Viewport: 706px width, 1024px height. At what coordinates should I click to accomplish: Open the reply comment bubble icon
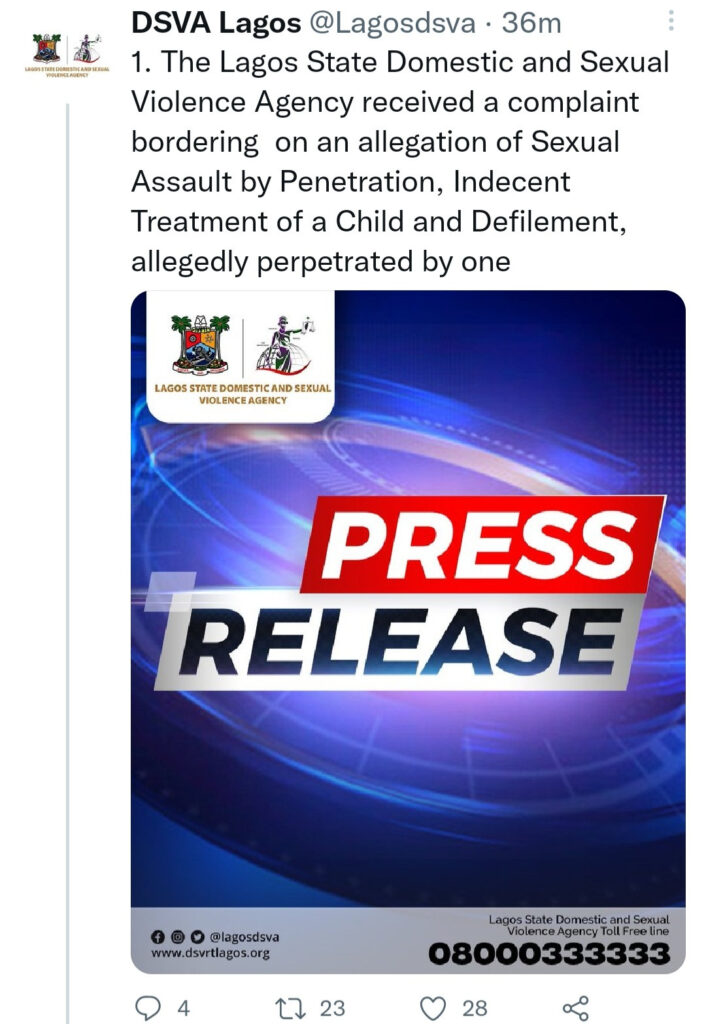point(148,1008)
